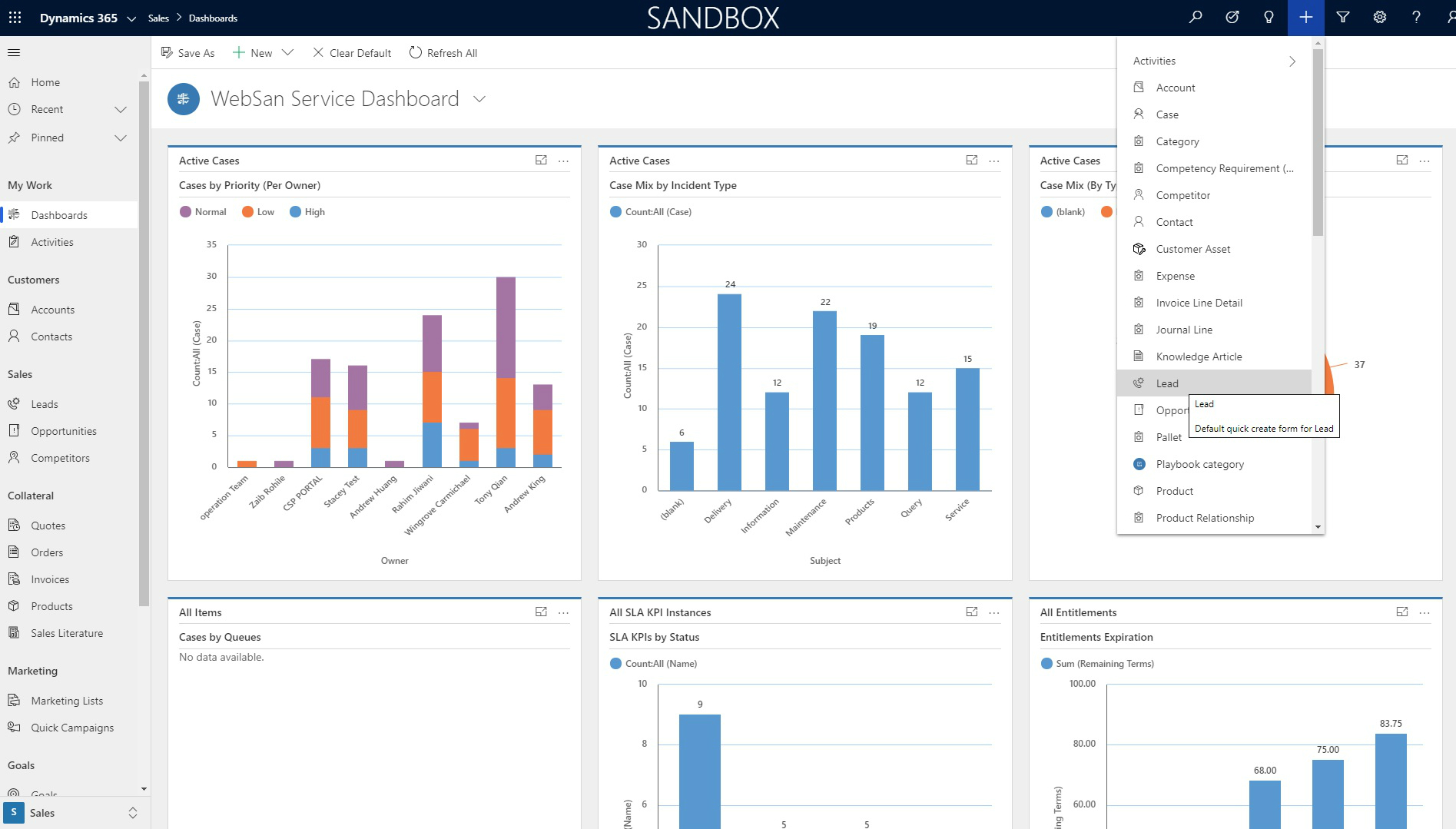Open Marketing Lists in the sidebar
This screenshot has width=1456, height=829.
click(x=69, y=701)
